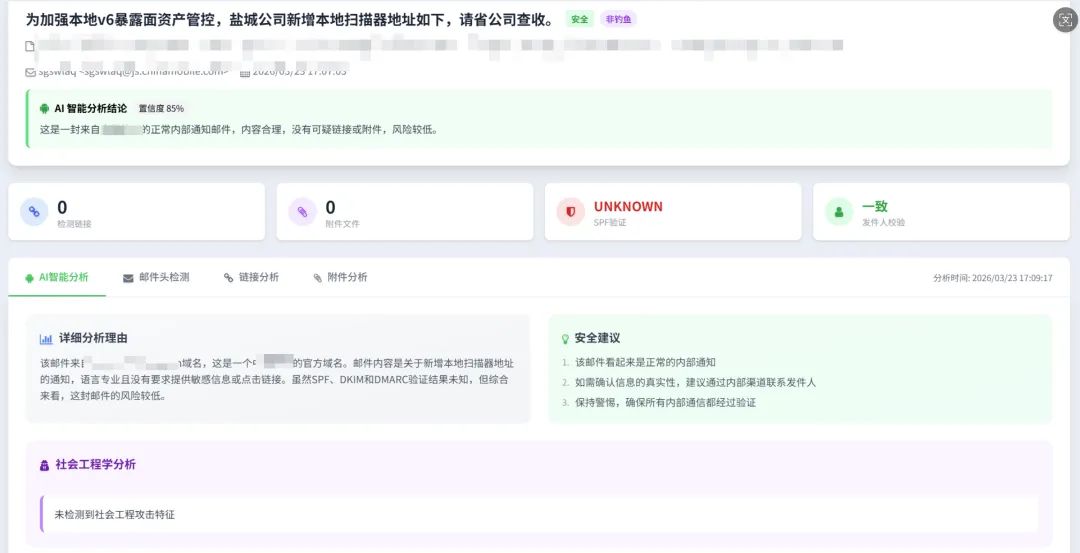1080x553 pixels.
Task: Click the purple 非钓鱼 tag
Action: (618, 19)
